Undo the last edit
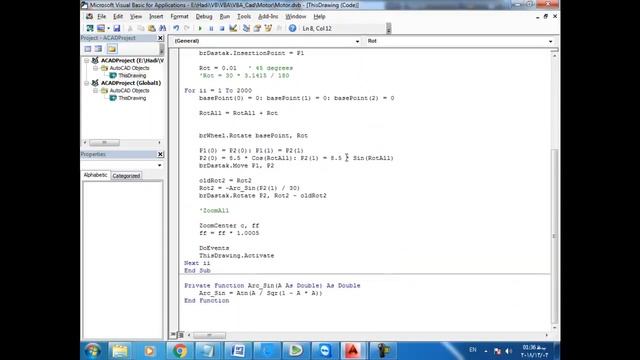Viewport: 640px width, 360px height. pos(176,28)
